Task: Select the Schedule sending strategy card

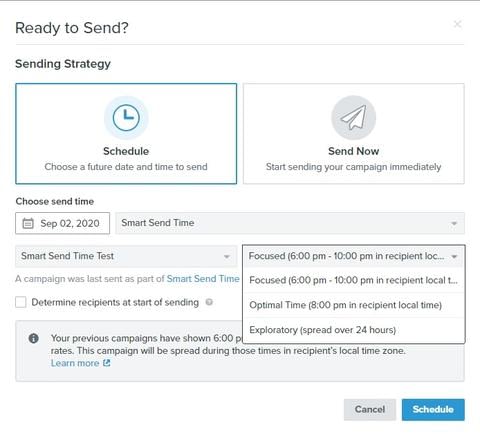Action: tap(126, 133)
